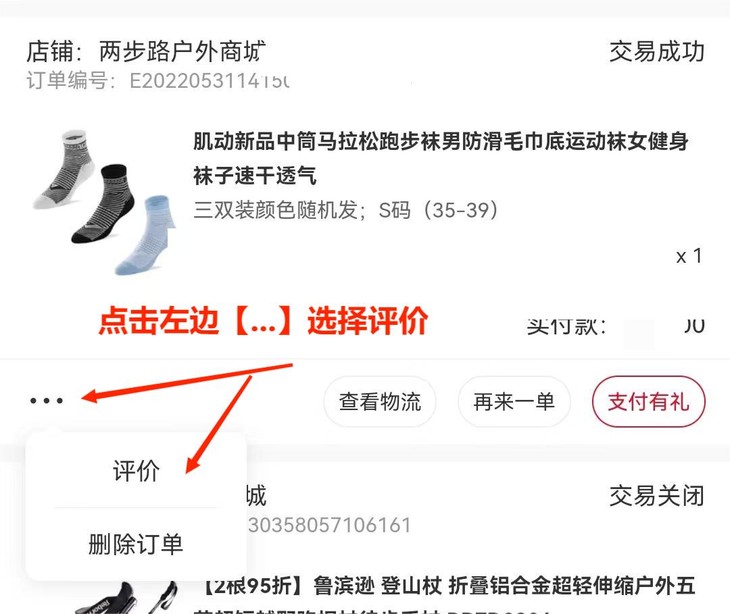Viewport: 730px width, 614px height.
Task: Click the 交易成功 order status label
Action: (x=656, y=51)
